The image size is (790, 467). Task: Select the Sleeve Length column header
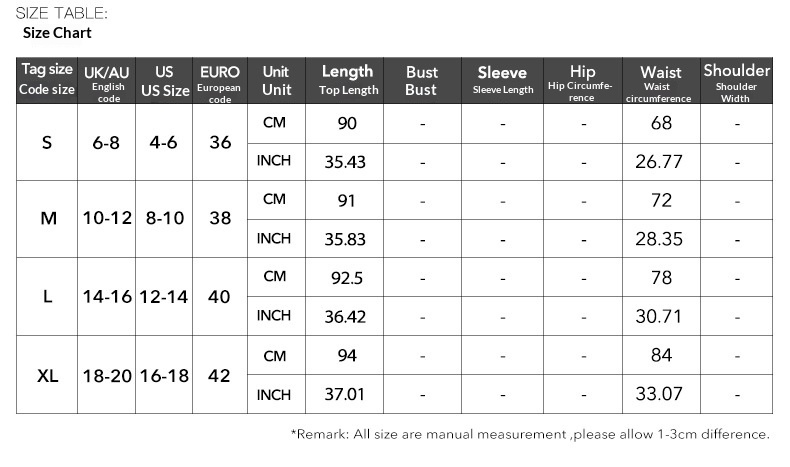tap(502, 80)
